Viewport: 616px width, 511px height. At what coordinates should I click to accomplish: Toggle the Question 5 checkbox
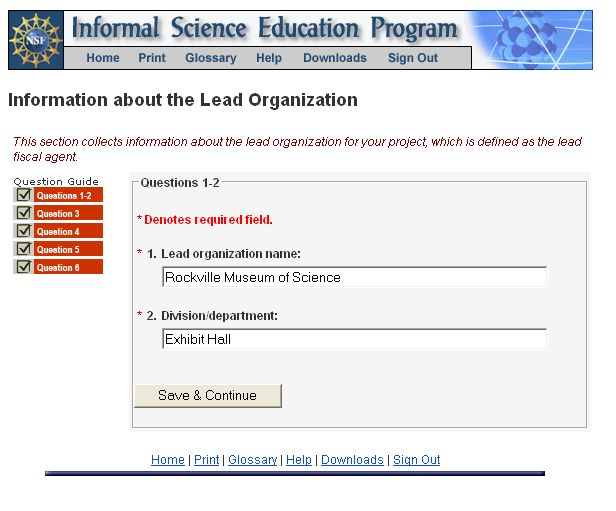(23, 249)
